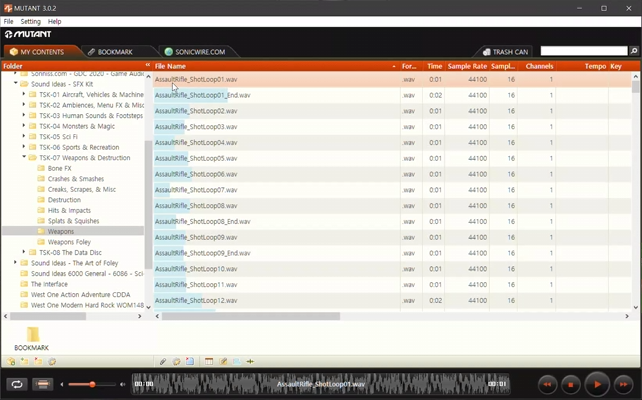Click the fast-forward button

(624, 384)
